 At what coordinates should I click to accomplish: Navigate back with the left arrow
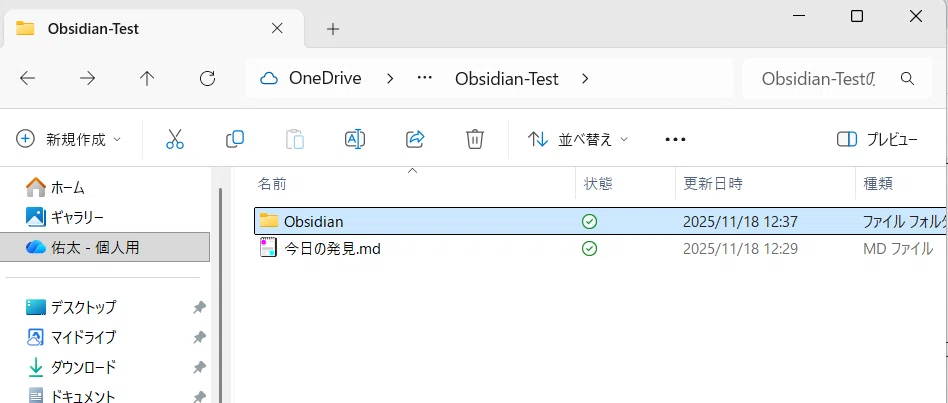point(27,78)
